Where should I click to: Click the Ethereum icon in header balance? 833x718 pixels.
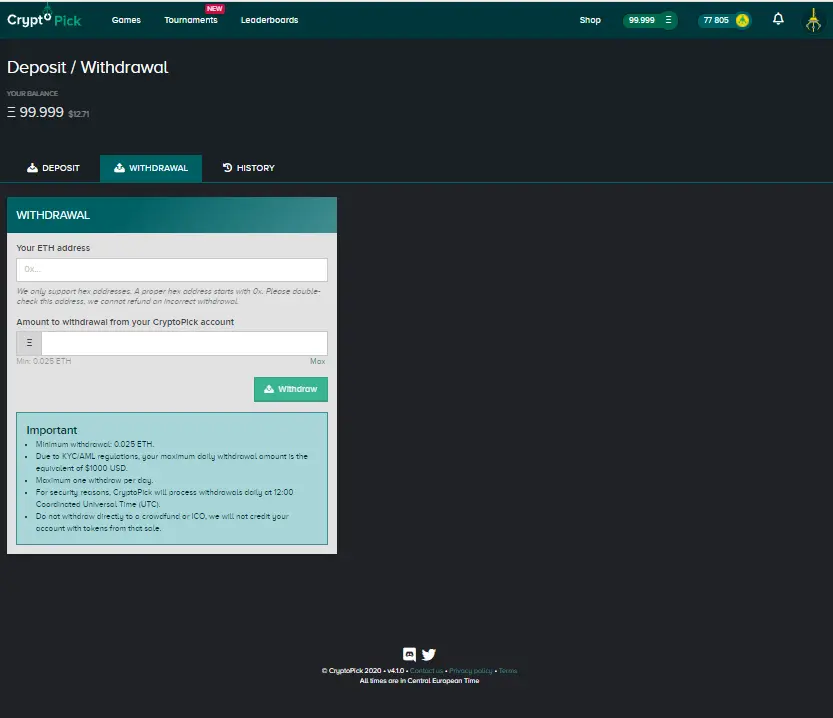tap(668, 20)
